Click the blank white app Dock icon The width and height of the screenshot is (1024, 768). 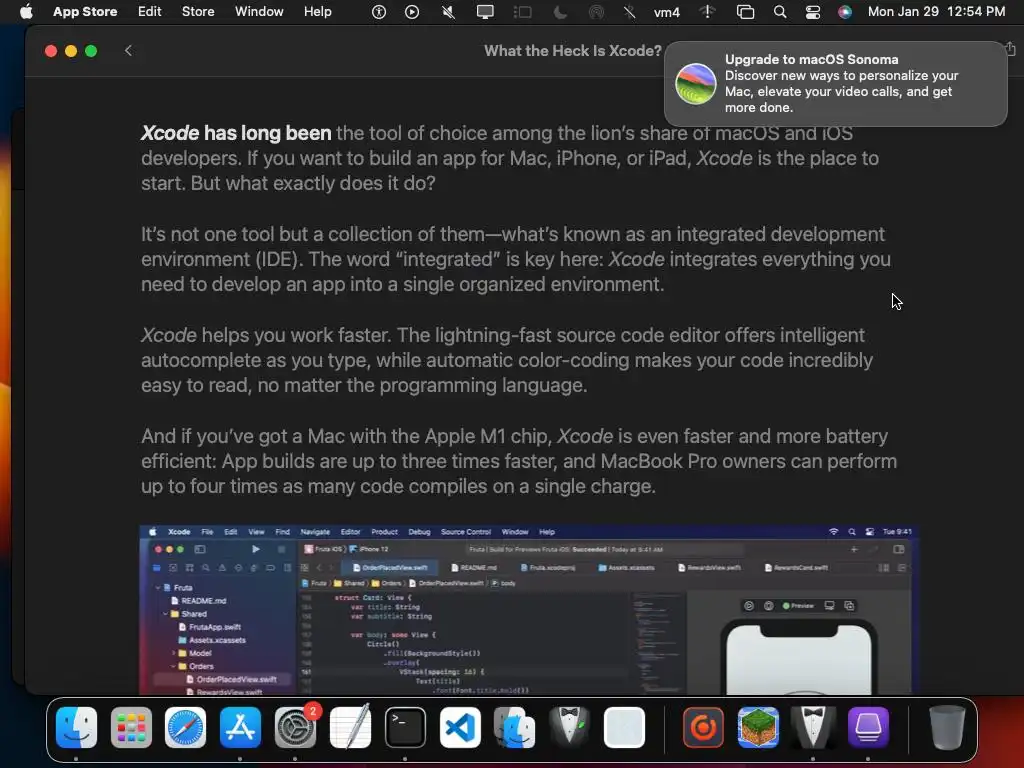[624, 727]
